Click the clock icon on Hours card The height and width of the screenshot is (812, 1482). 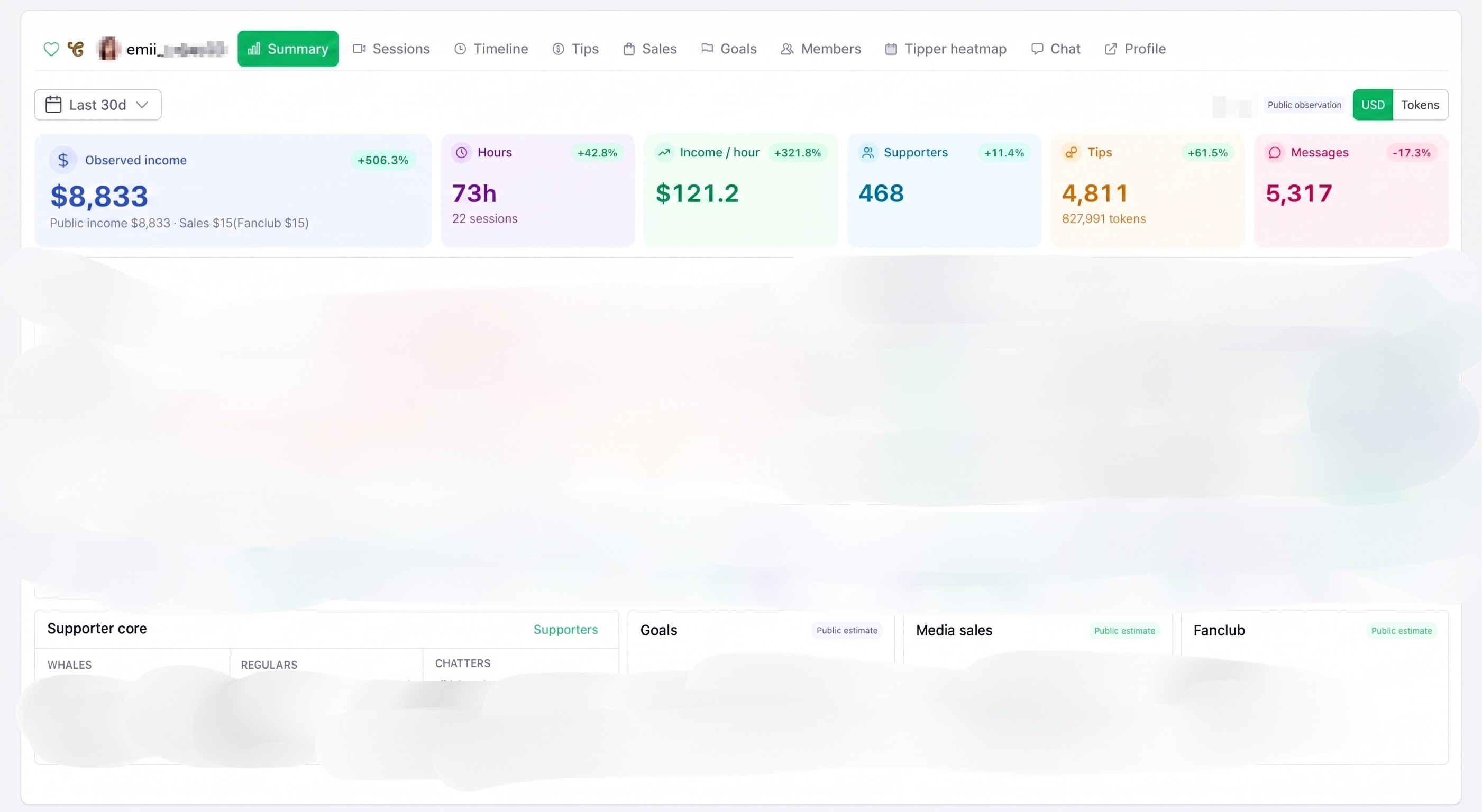(x=461, y=152)
